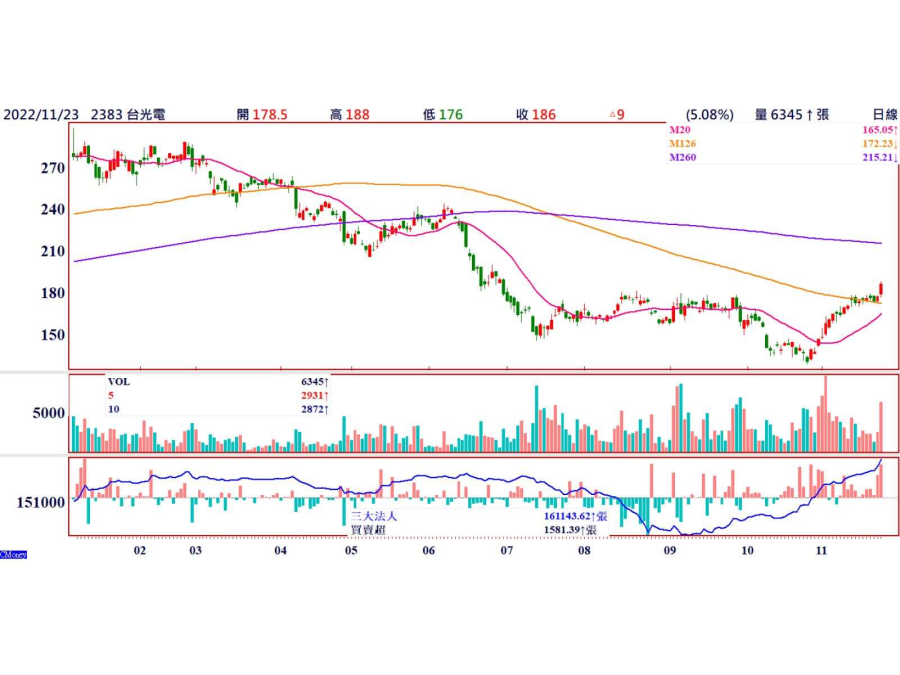This screenshot has height=675, width=900.
Task: Select the 日線 daily chart period label
Action: coord(884,115)
